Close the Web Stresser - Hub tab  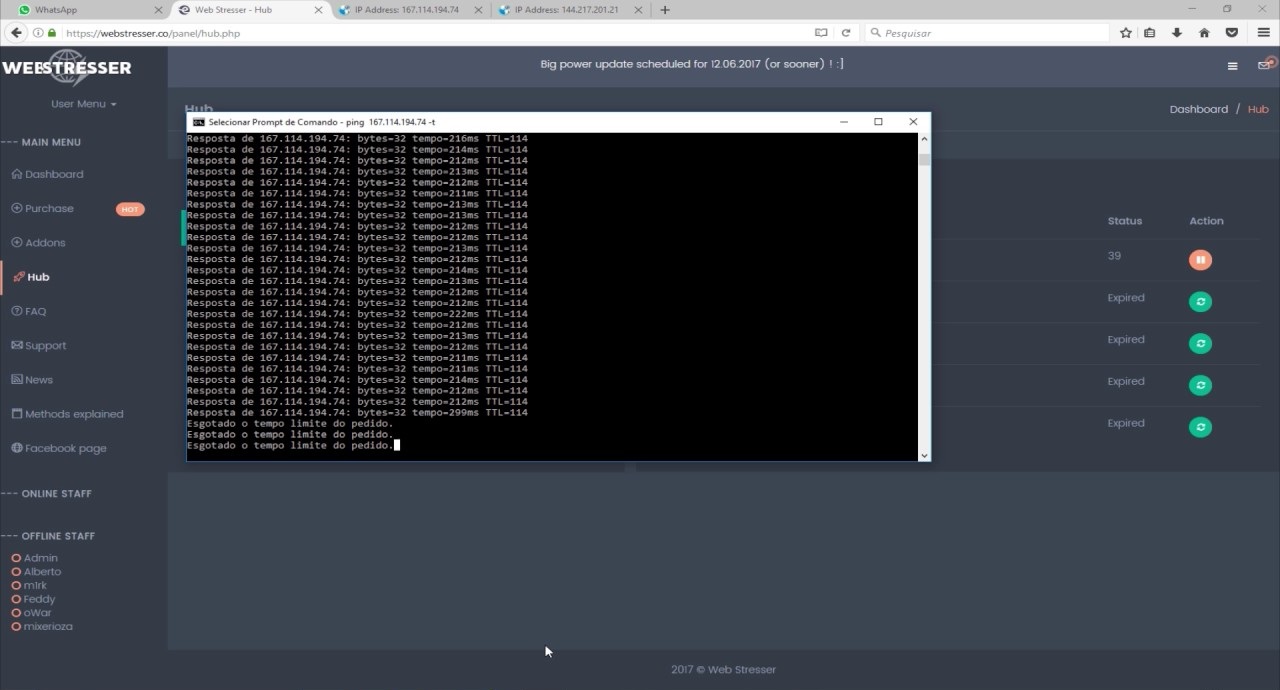click(318, 10)
